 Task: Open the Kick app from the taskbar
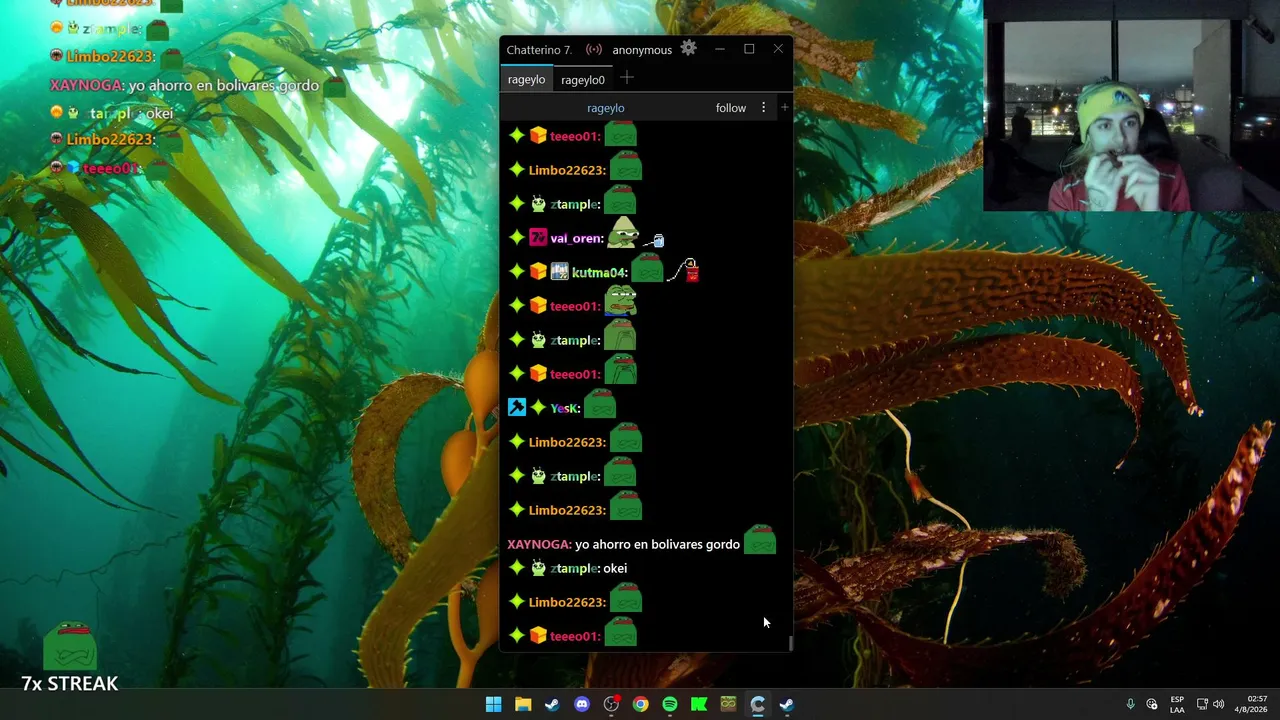[x=699, y=704]
